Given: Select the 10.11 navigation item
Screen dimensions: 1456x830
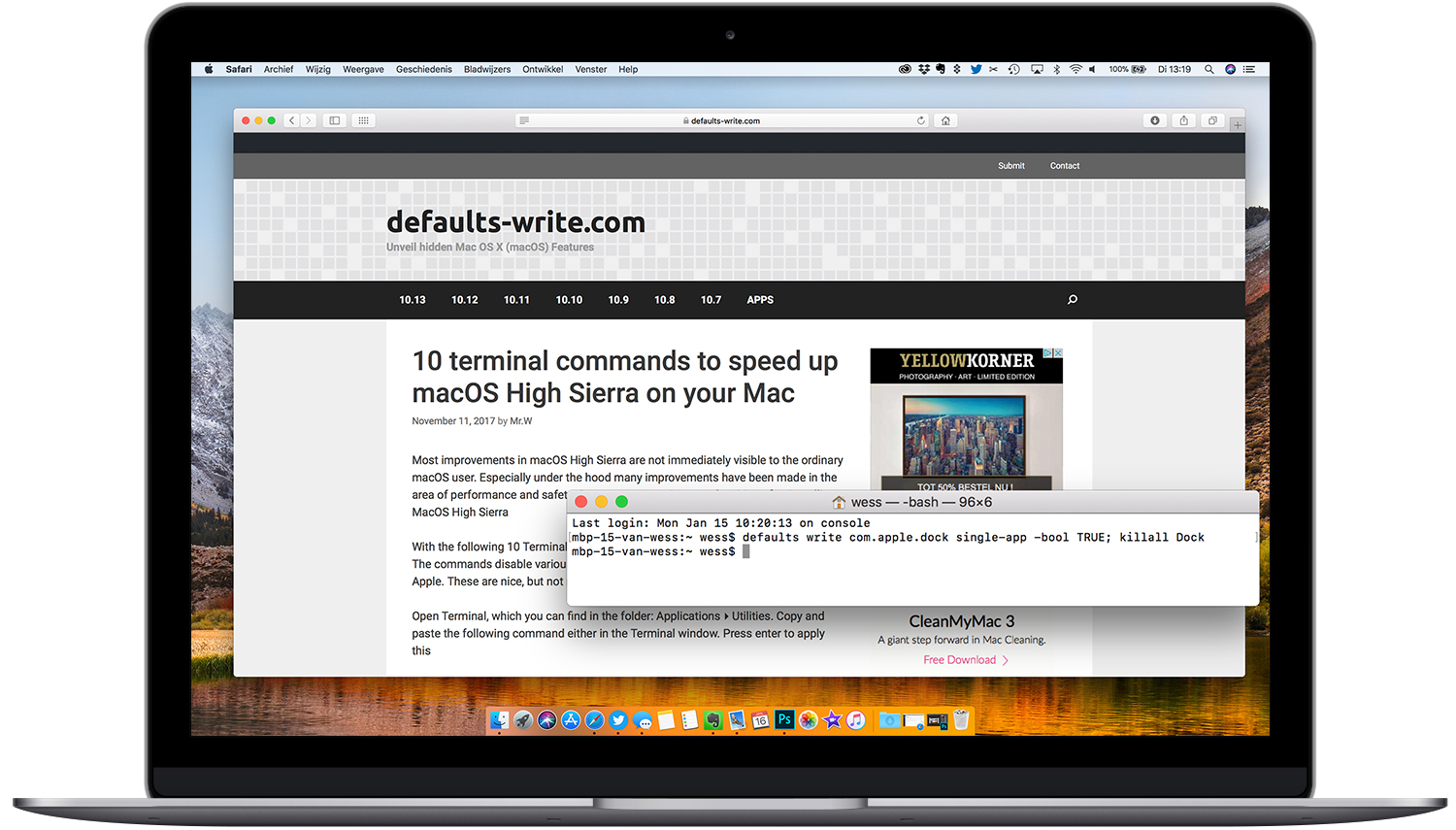Looking at the screenshot, I should [516, 300].
